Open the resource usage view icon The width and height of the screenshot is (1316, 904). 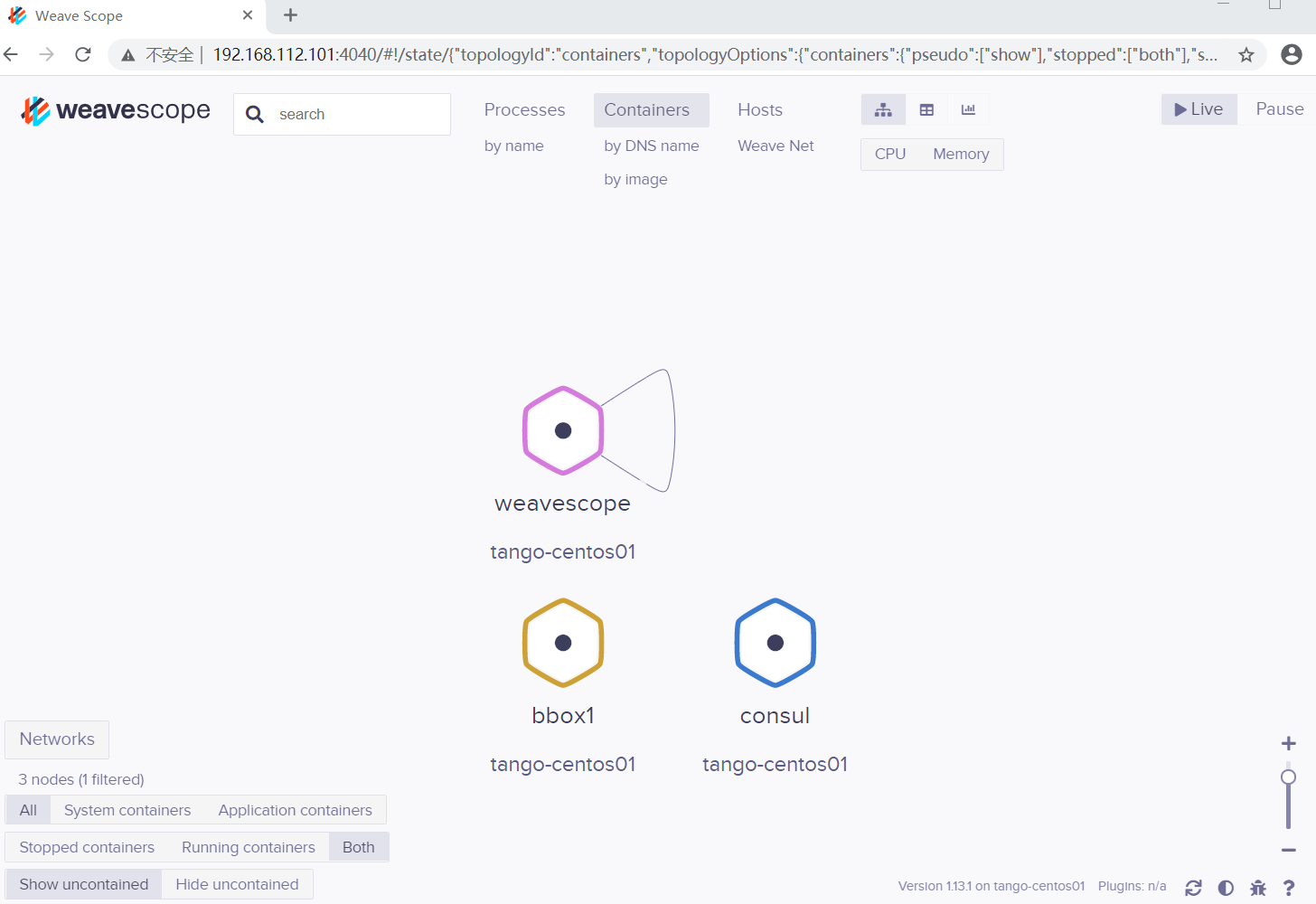point(968,109)
